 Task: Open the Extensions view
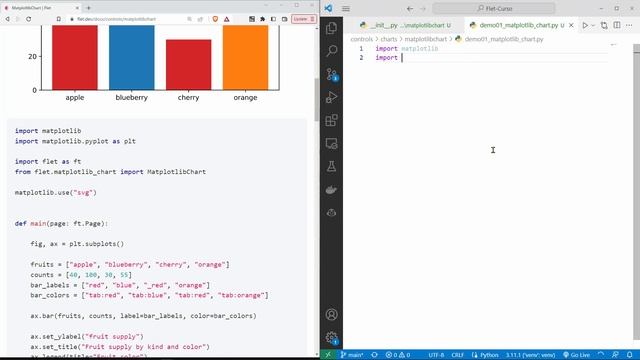(331, 120)
